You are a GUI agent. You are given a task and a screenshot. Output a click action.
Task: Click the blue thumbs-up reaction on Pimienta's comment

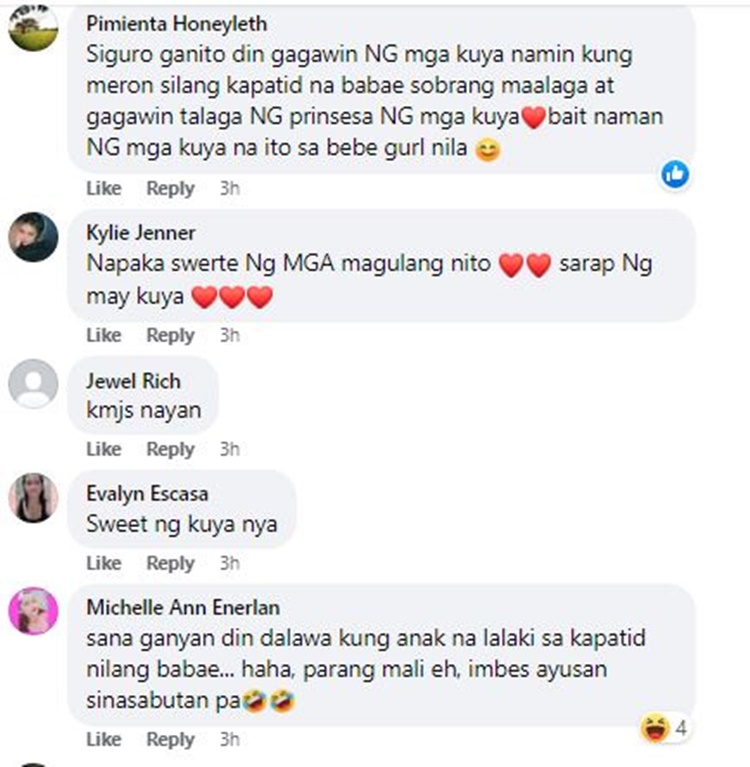[675, 174]
